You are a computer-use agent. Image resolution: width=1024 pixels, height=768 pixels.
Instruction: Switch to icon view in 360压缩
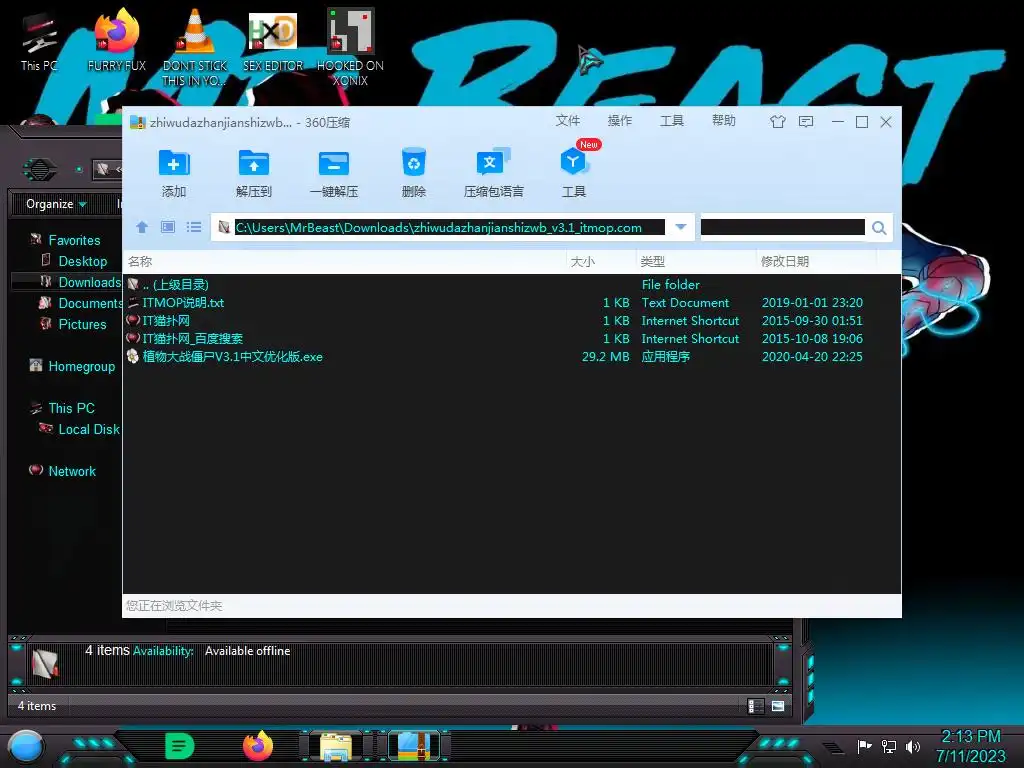point(168,227)
